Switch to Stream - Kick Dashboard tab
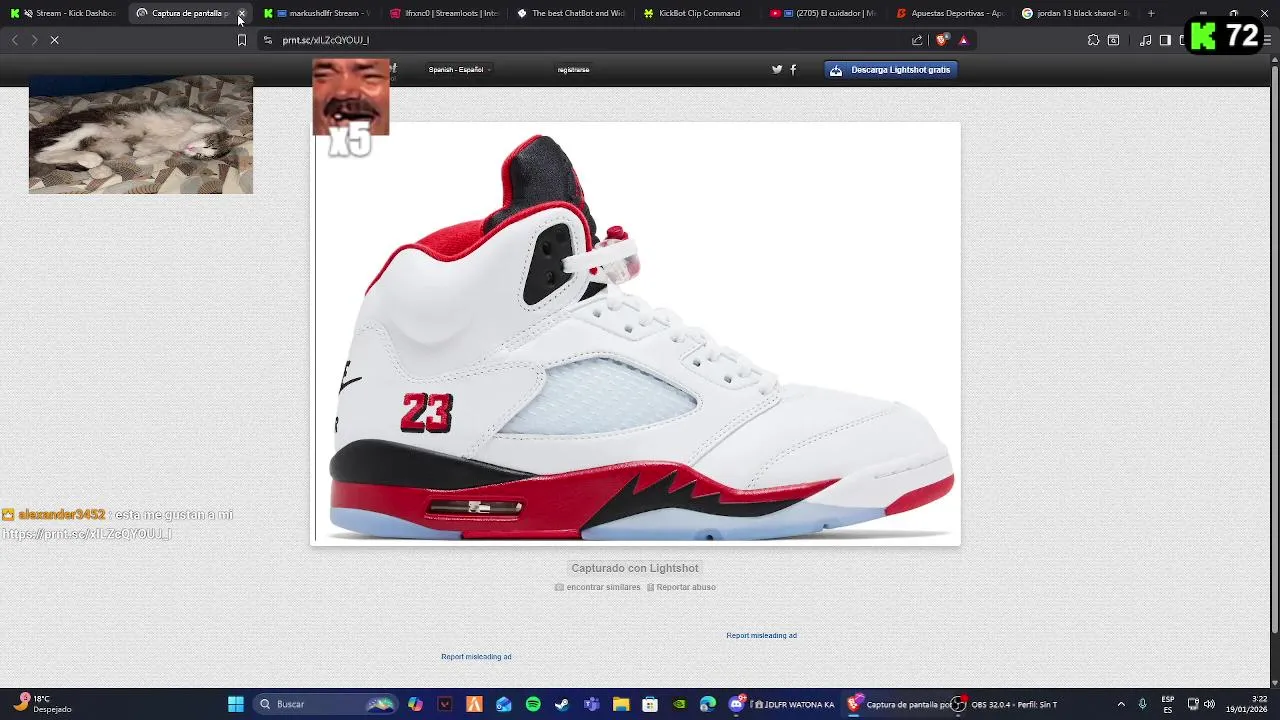The height and width of the screenshot is (720, 1280). point(63,13)
